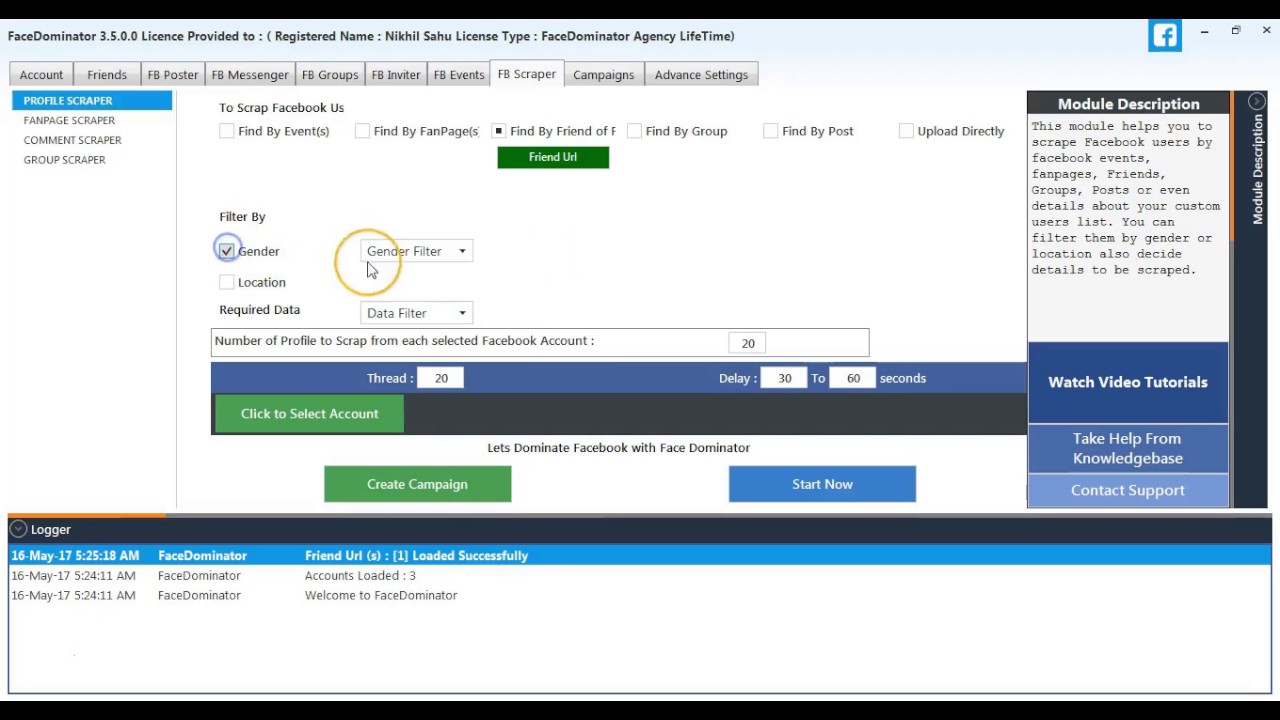The image size is (1280, 720).
Task: Select the 'Friend Url (s) : [1] Loaded Successfully' log row
Action: tap(640, 556)
